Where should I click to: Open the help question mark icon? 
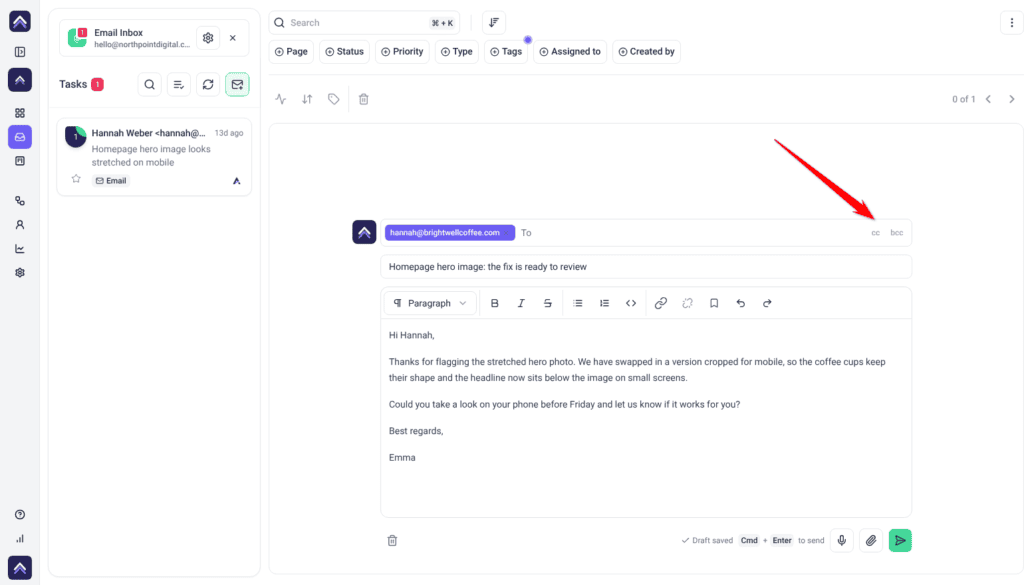tap(20, 514)
